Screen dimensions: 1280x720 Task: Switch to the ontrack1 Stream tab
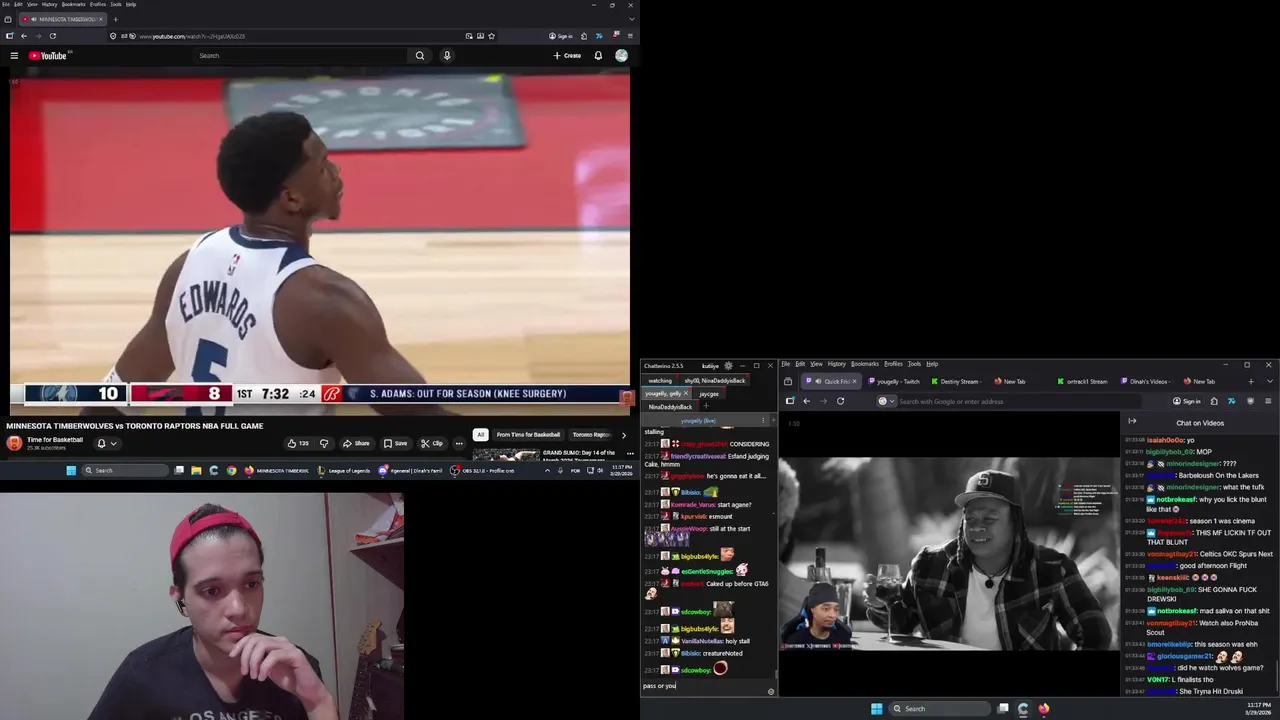pos(1085,381)
